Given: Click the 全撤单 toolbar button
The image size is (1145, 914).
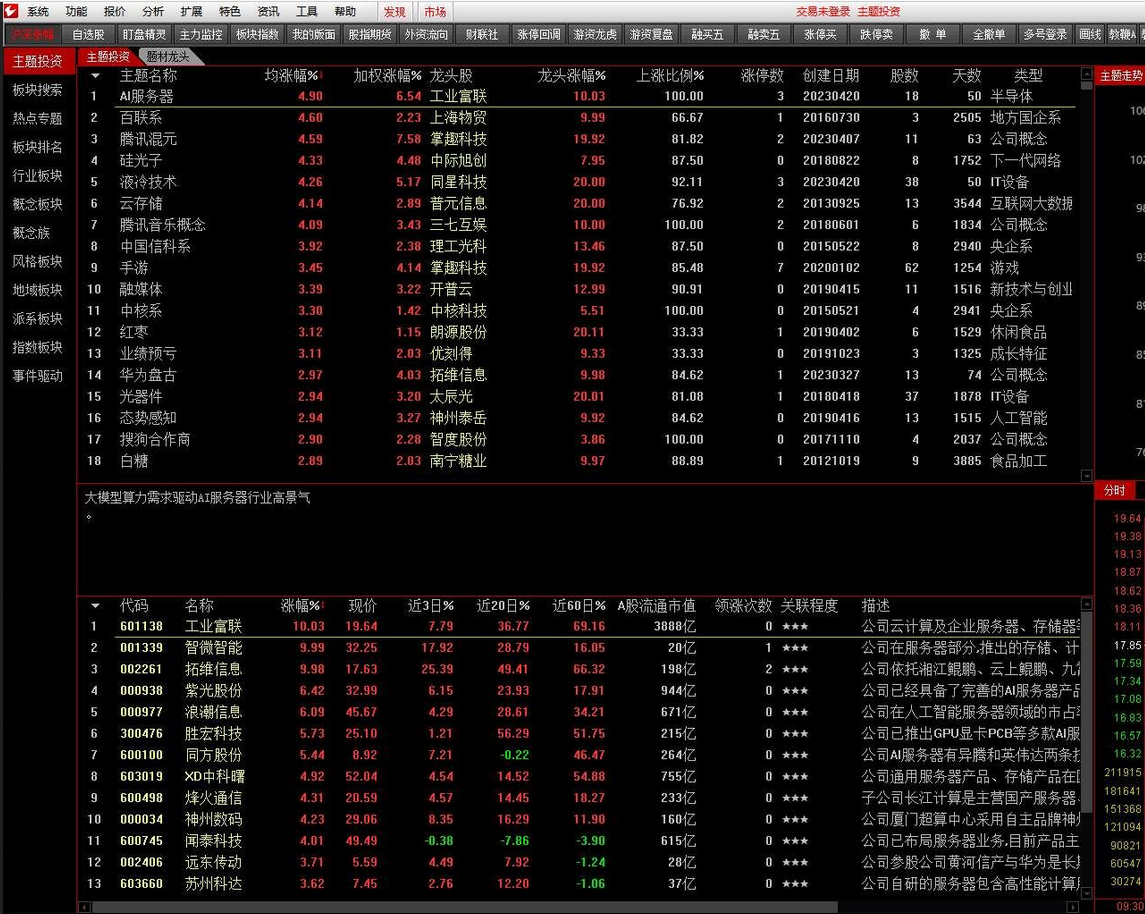Looking at the screenshot, I should pos(989,34).
